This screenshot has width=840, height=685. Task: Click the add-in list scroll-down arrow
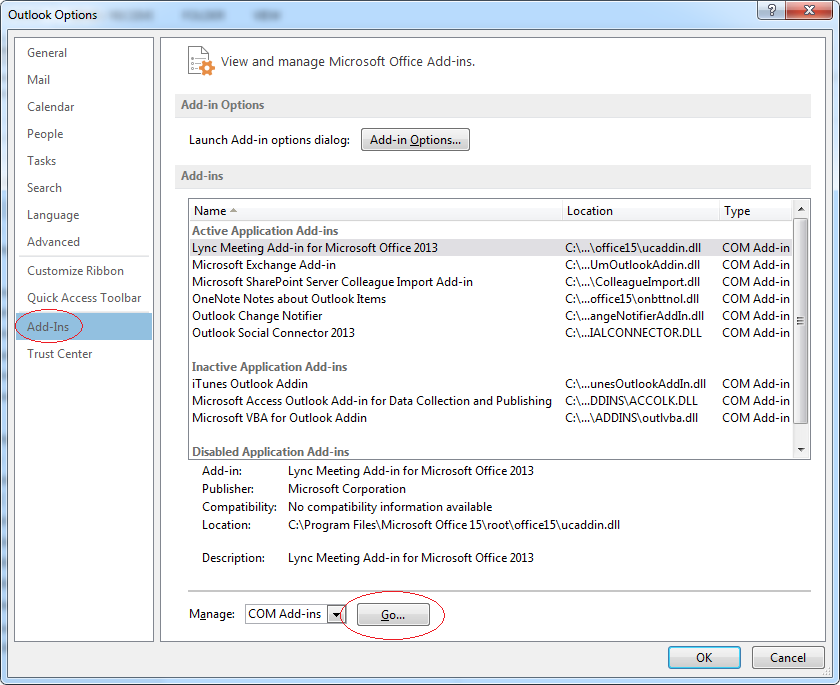[802, 449]
